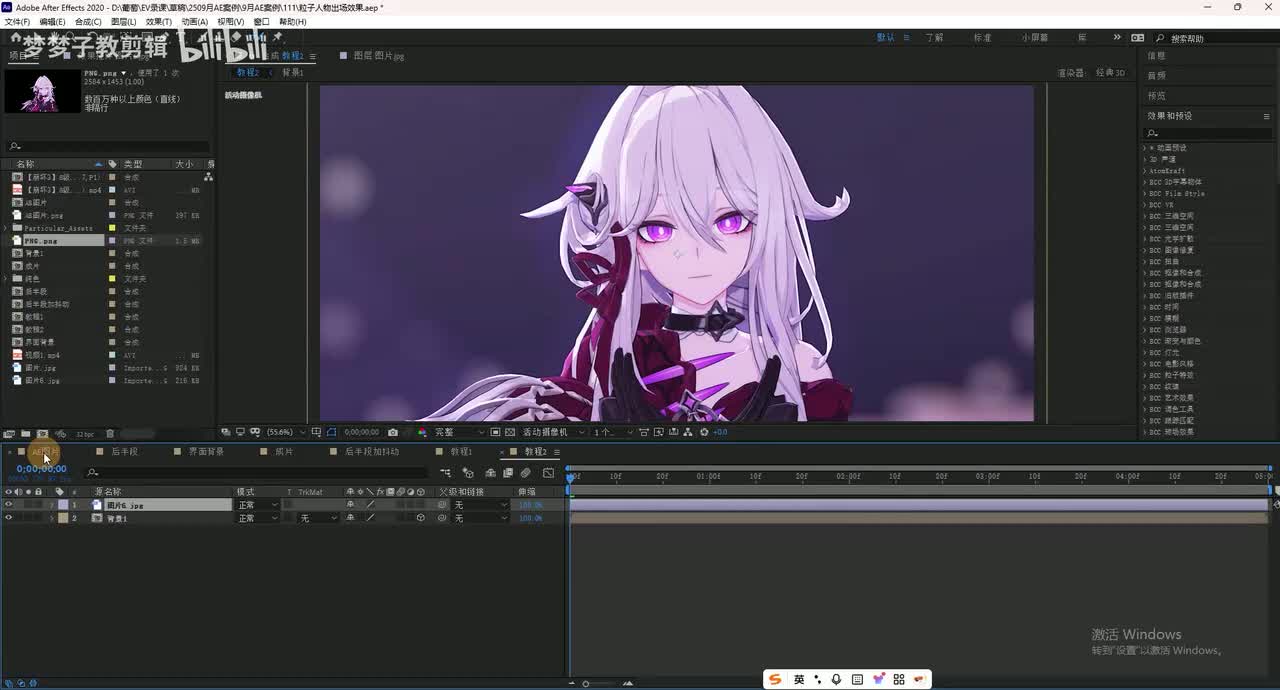Open the 动画(A) menu
The height and width of the screenshot is (690, 1280).
(x=195, y=21)
